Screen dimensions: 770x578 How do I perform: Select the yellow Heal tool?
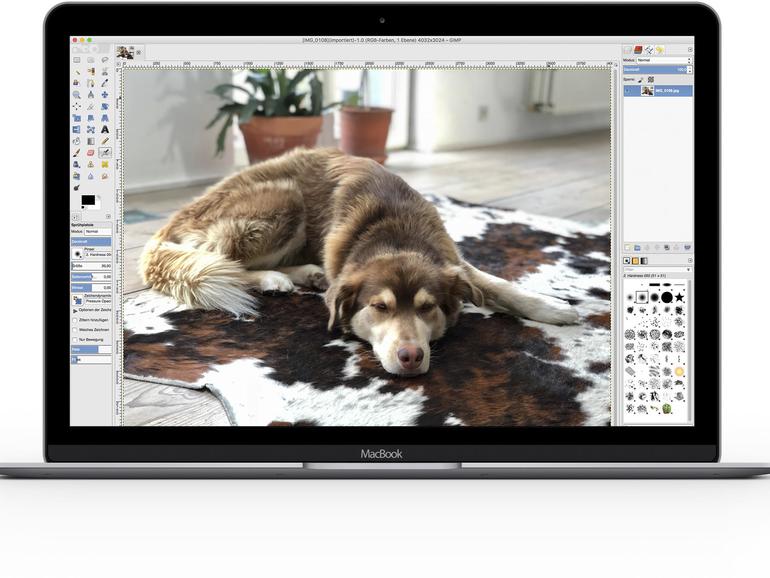pos(105,165)
